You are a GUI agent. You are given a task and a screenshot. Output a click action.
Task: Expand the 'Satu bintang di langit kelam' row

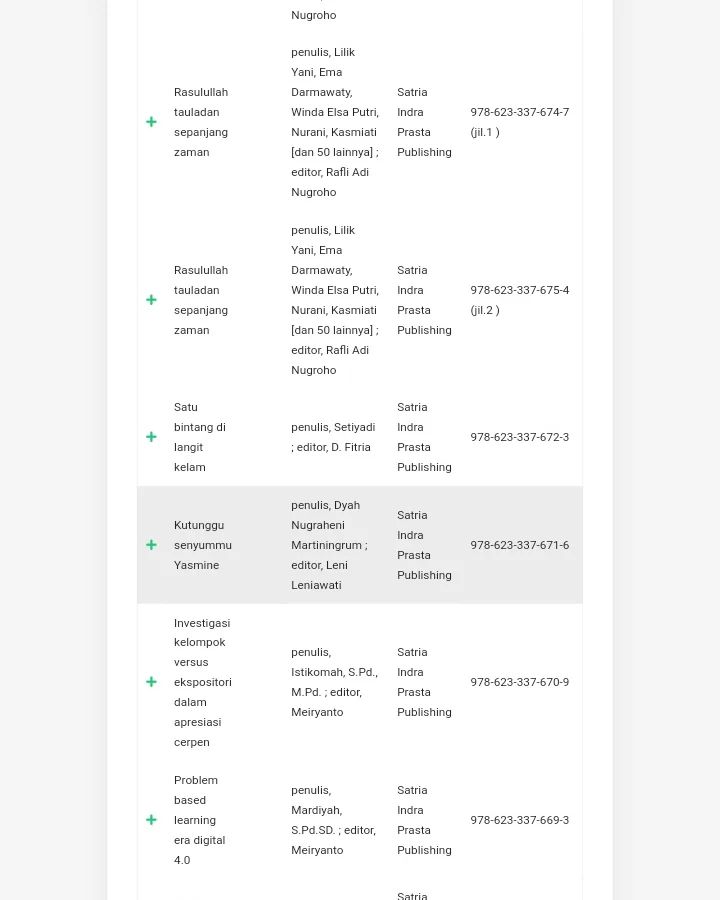(151, 437)
